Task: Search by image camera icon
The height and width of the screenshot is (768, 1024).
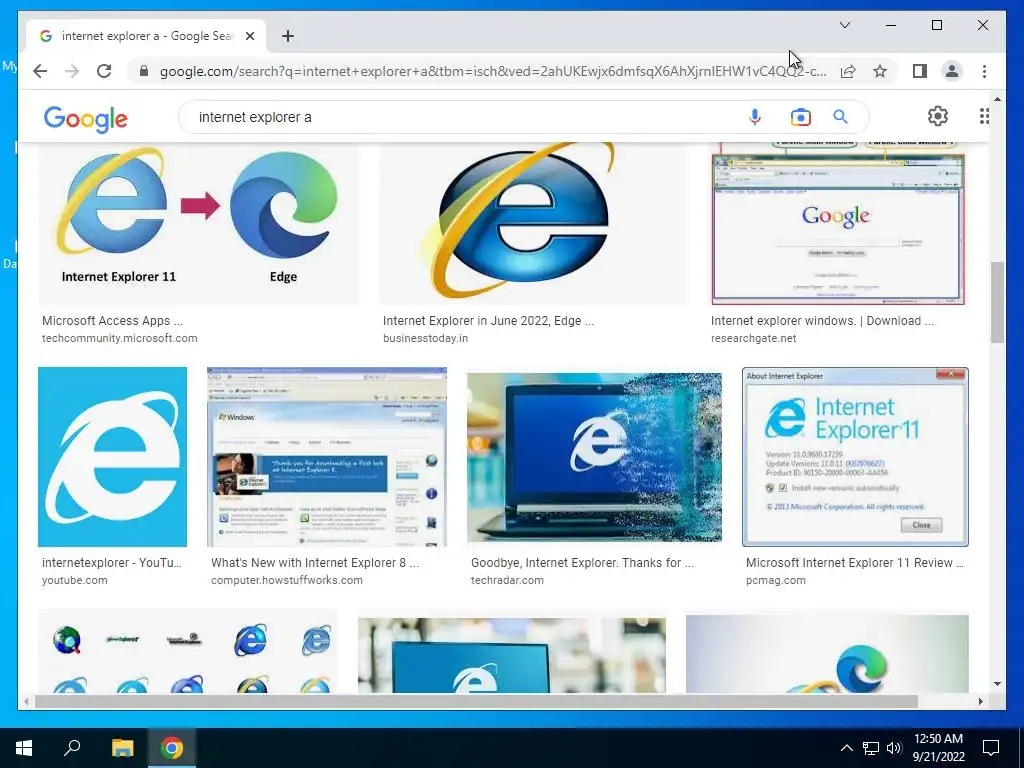Action: 800,117
